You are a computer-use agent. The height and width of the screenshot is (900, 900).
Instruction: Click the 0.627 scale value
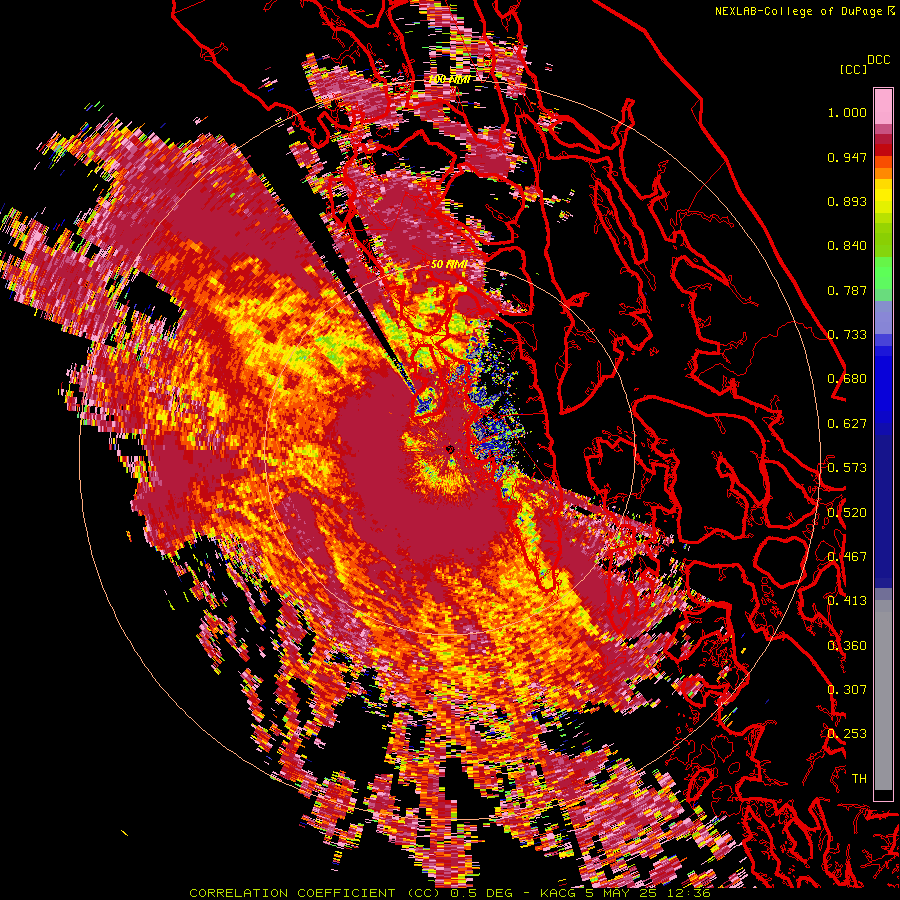pos(847,424)
